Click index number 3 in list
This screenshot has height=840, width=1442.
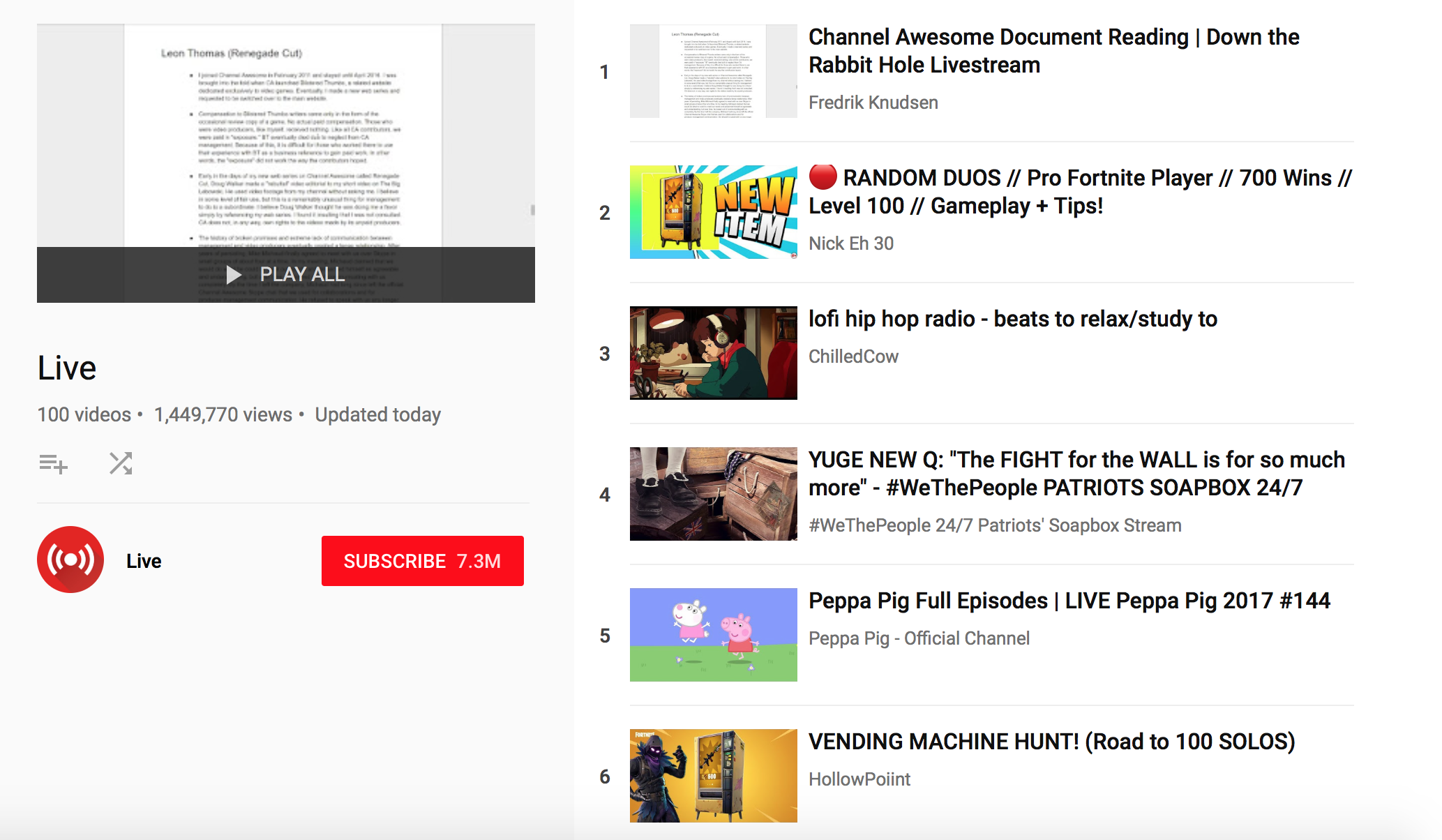(x=604, y=354)
